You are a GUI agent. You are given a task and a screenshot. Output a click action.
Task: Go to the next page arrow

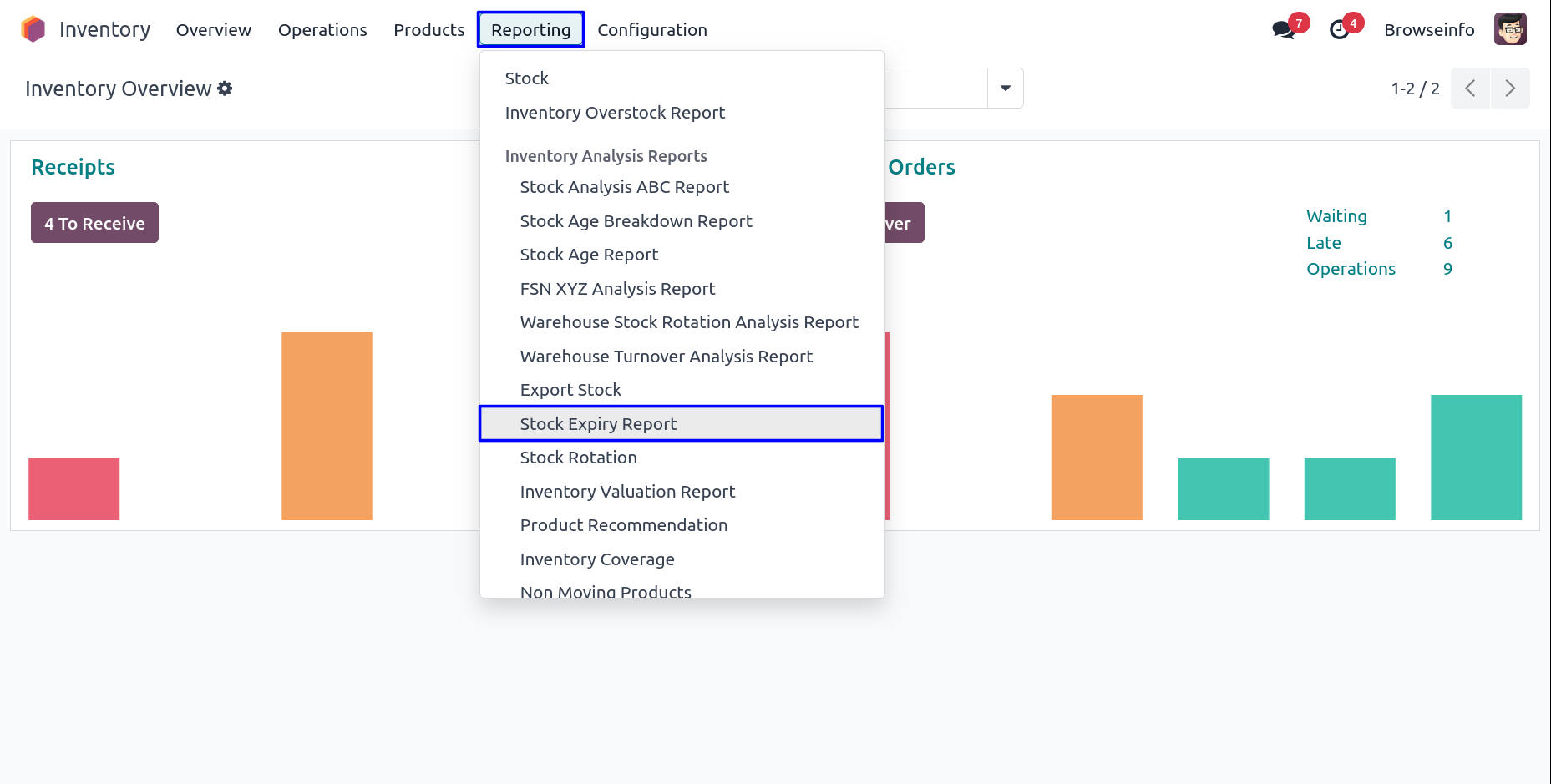point(1510,89)
